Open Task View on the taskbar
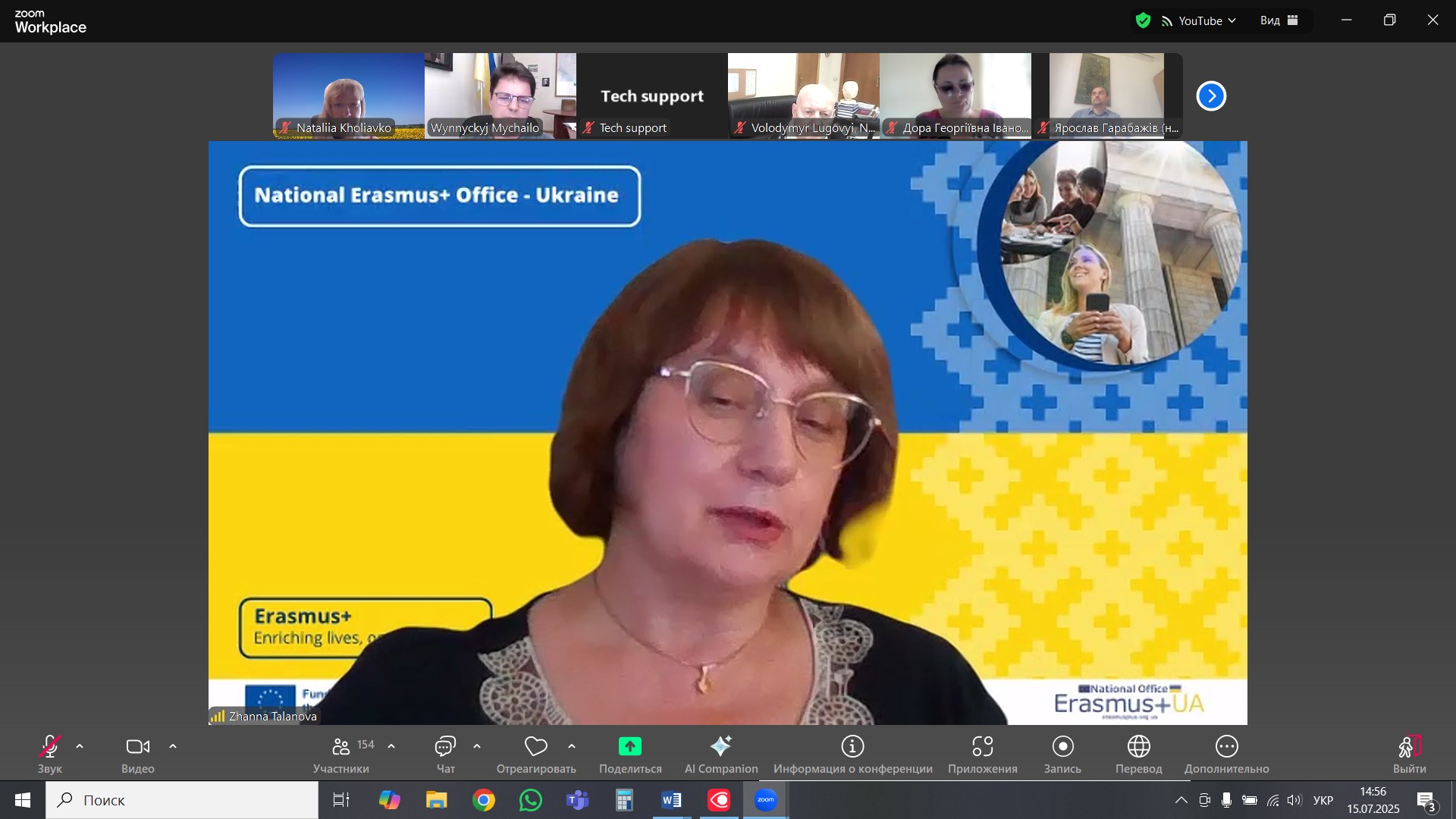Viewport: 1456px width, 819px height. [341, 800]
